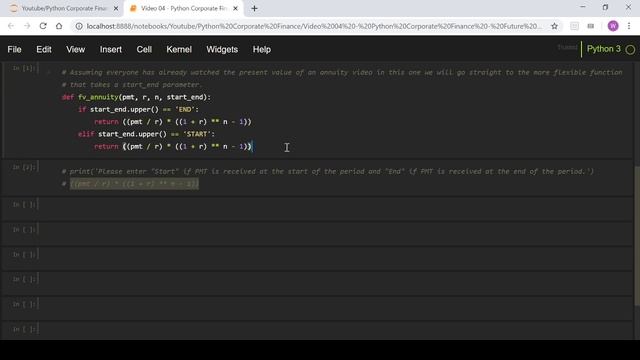
Task: Reload the notebook page
Action: (43, 26)
